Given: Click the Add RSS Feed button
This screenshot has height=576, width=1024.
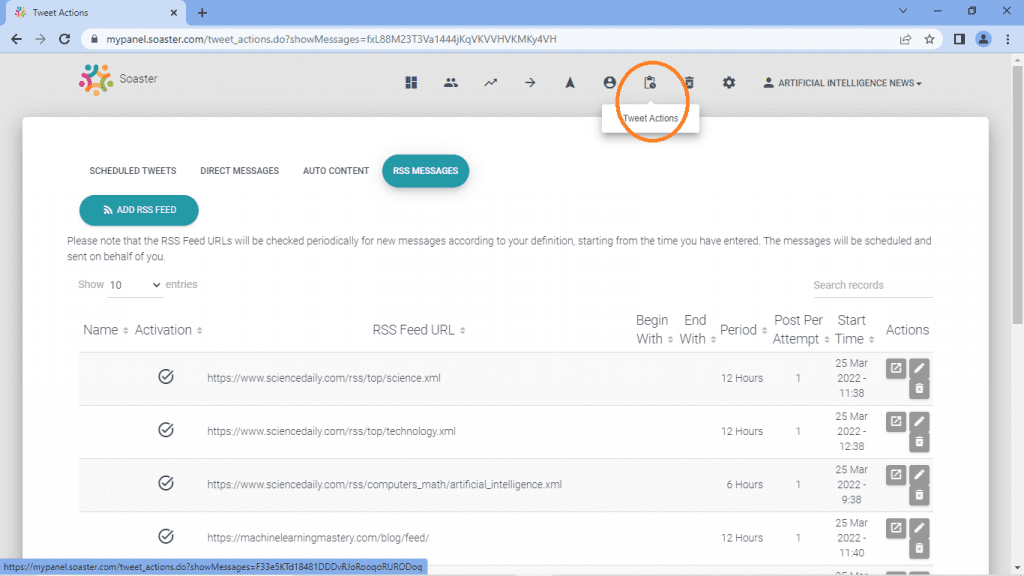Looking at the screenshot, I should 138,210.
